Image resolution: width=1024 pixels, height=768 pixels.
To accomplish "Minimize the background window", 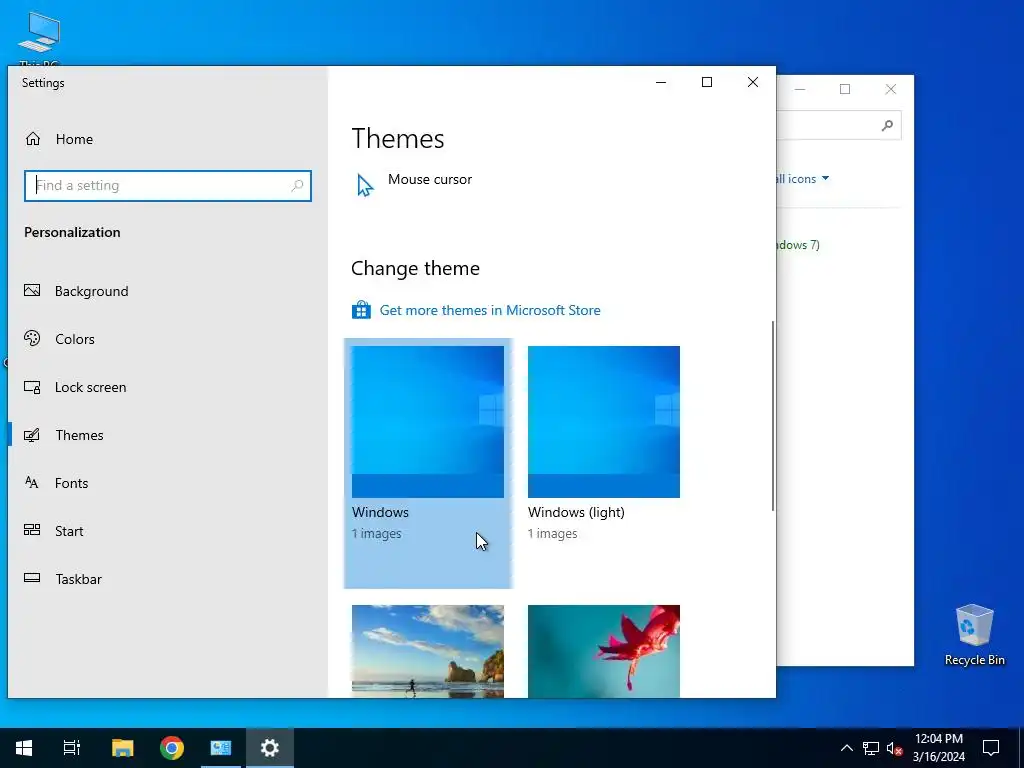I will pyautogui.click(x=800, y=89).
